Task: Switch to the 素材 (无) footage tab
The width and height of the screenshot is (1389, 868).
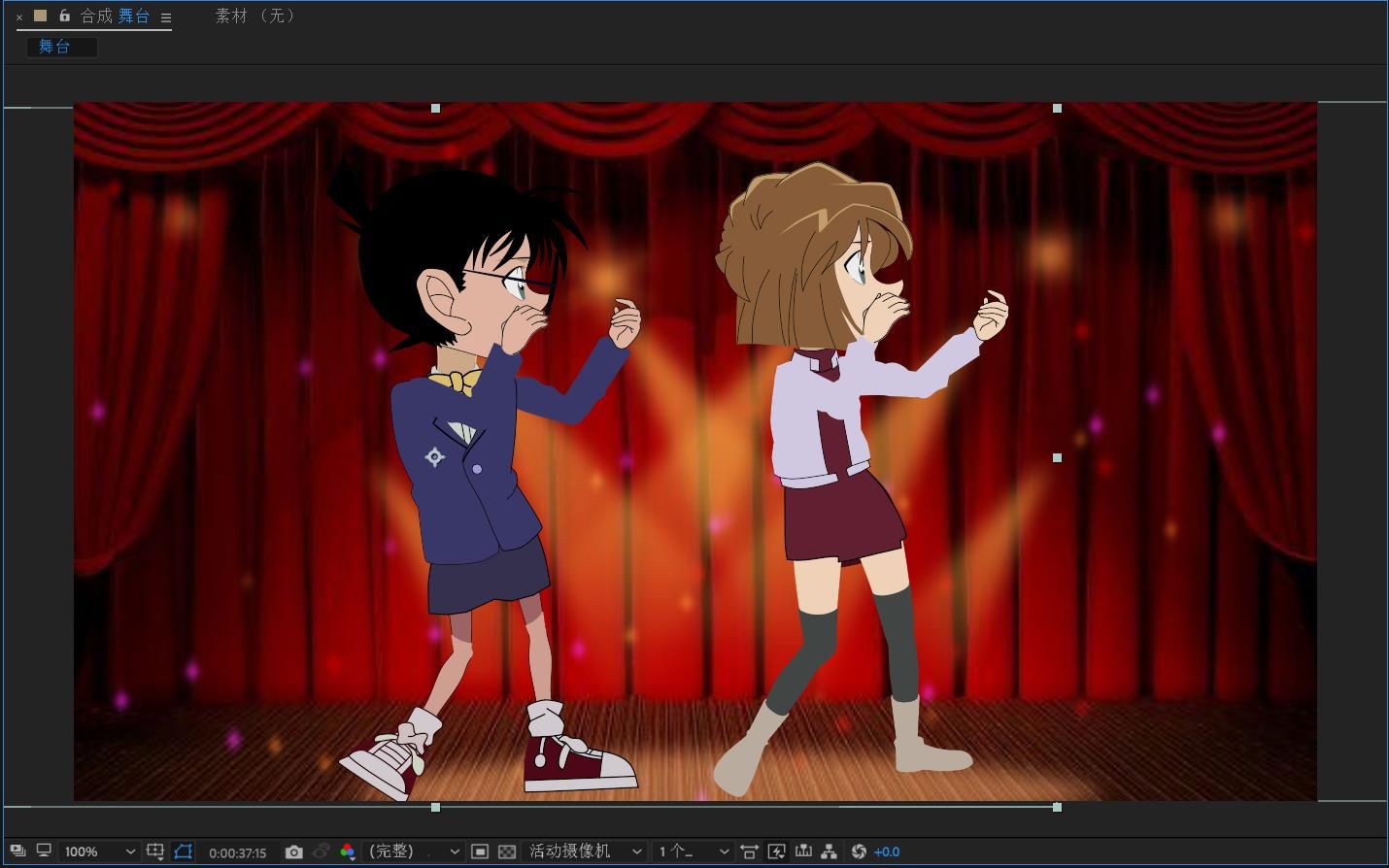Action: pos(254,16)
